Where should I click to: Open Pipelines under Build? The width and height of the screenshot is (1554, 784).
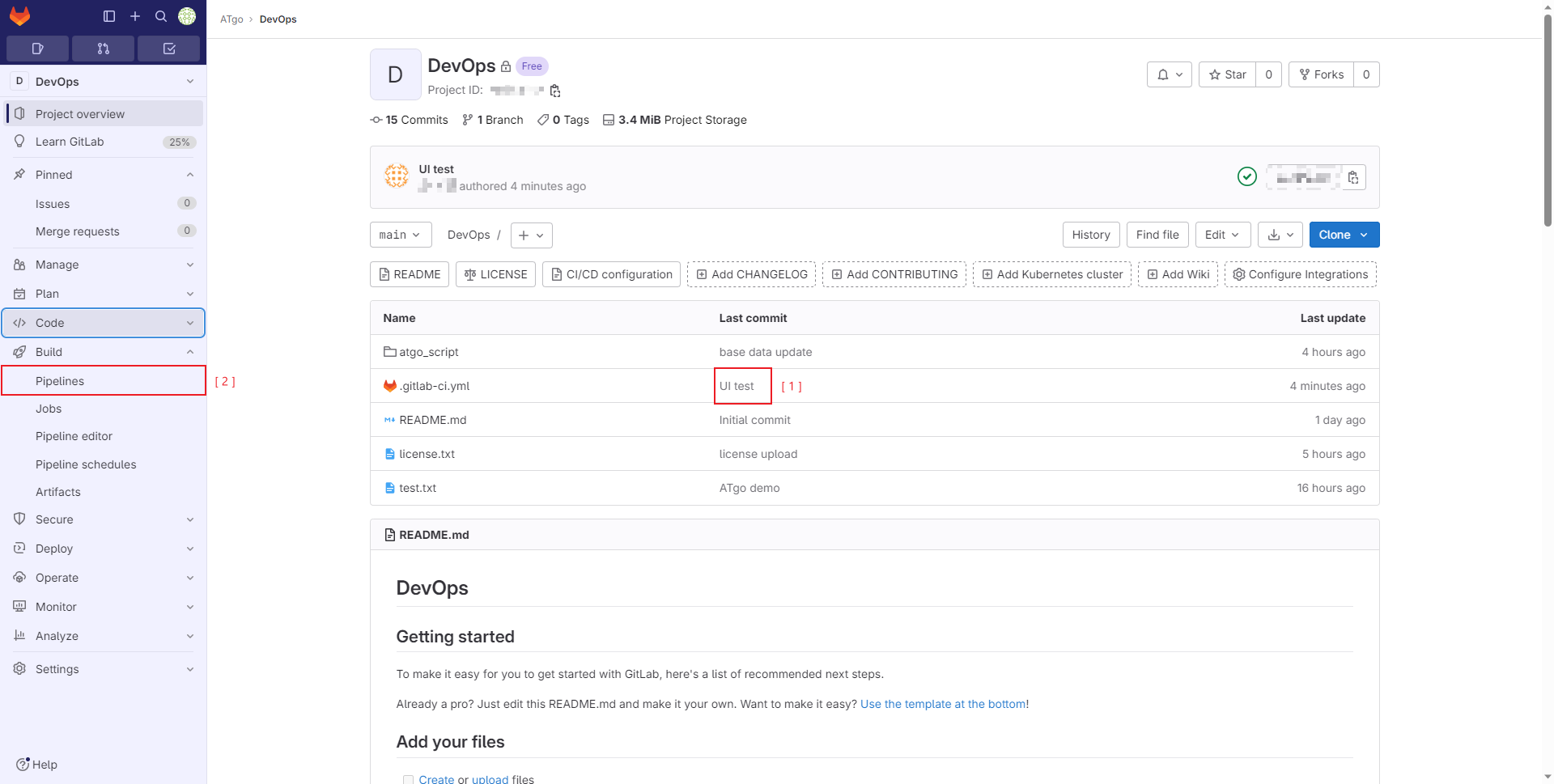(x=104, y=381)
